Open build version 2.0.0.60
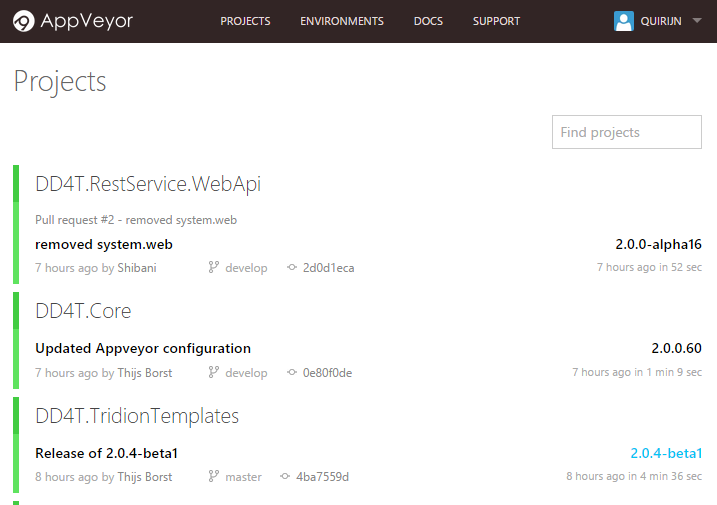717x505 pixels. (676, 349)
